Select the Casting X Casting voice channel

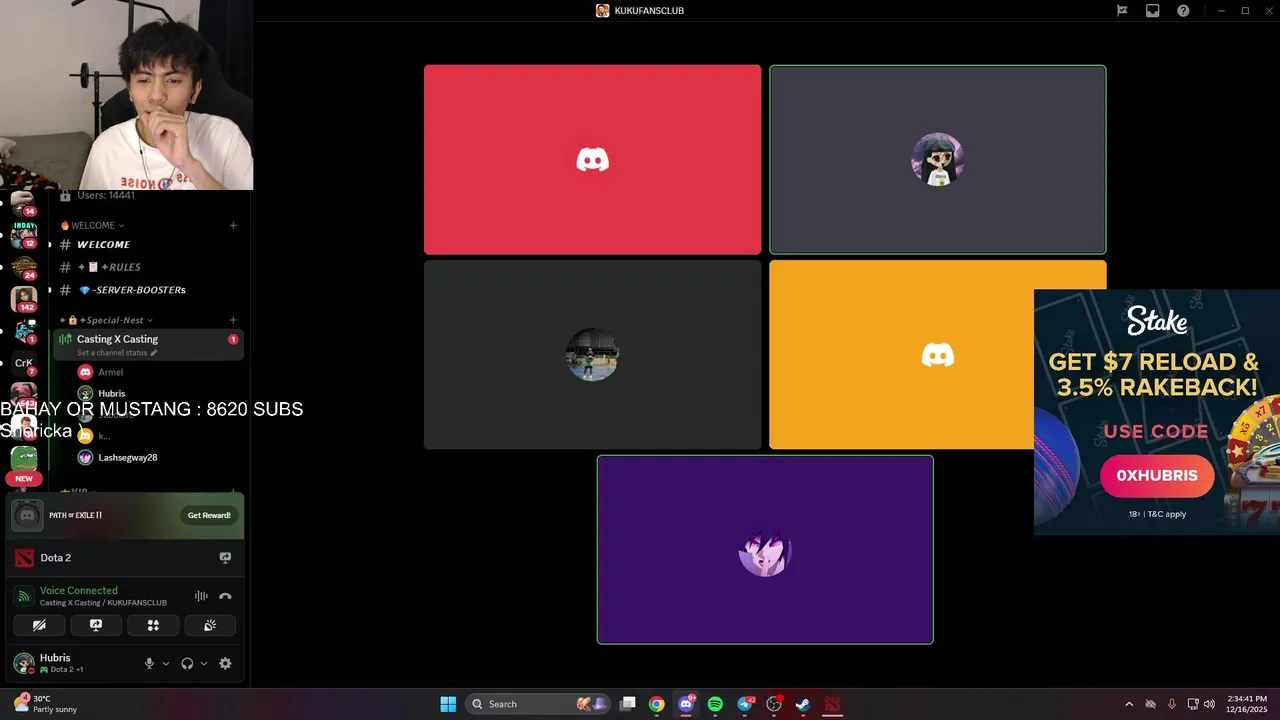[148, 344]
